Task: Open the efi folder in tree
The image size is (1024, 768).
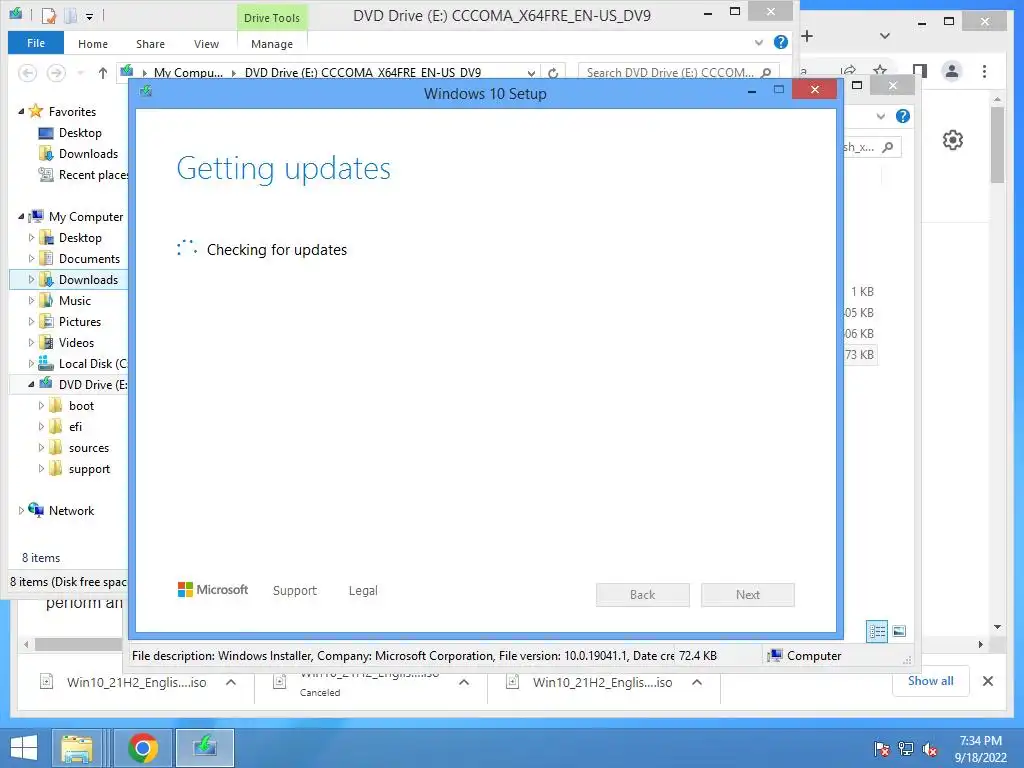Action: pos(75,426)
